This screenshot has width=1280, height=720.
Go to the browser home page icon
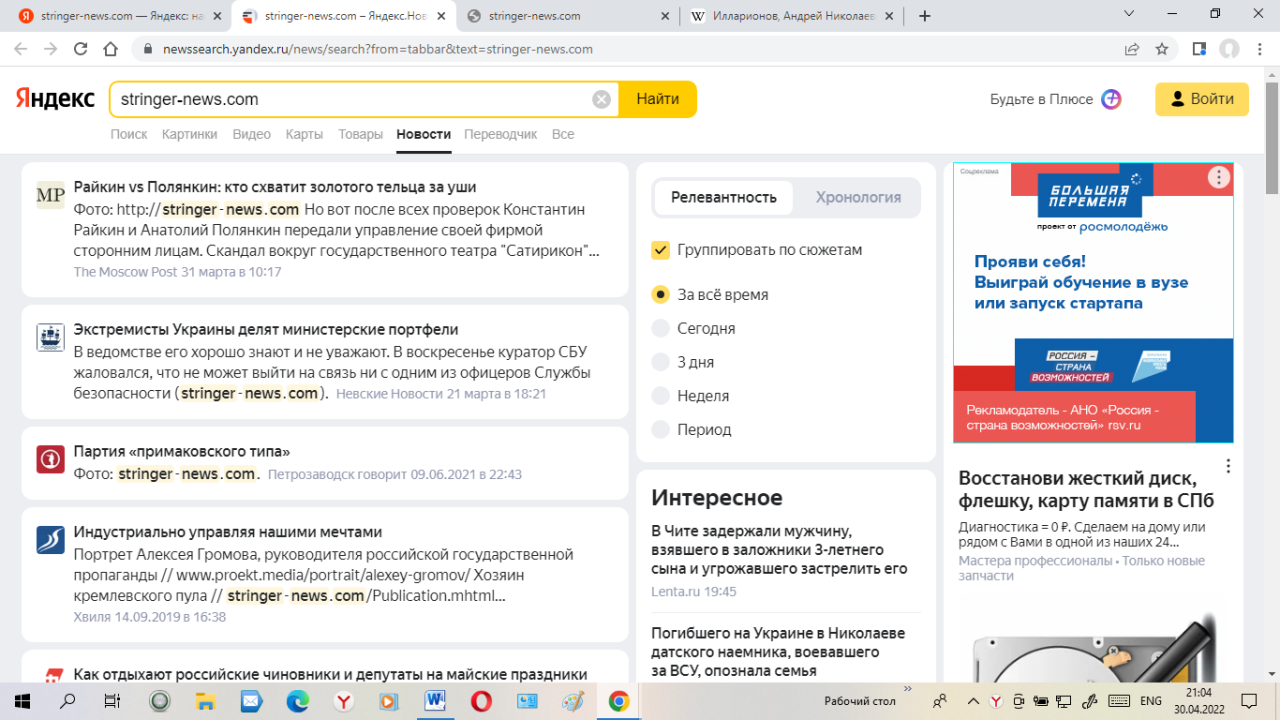click(x=111, y=48)
